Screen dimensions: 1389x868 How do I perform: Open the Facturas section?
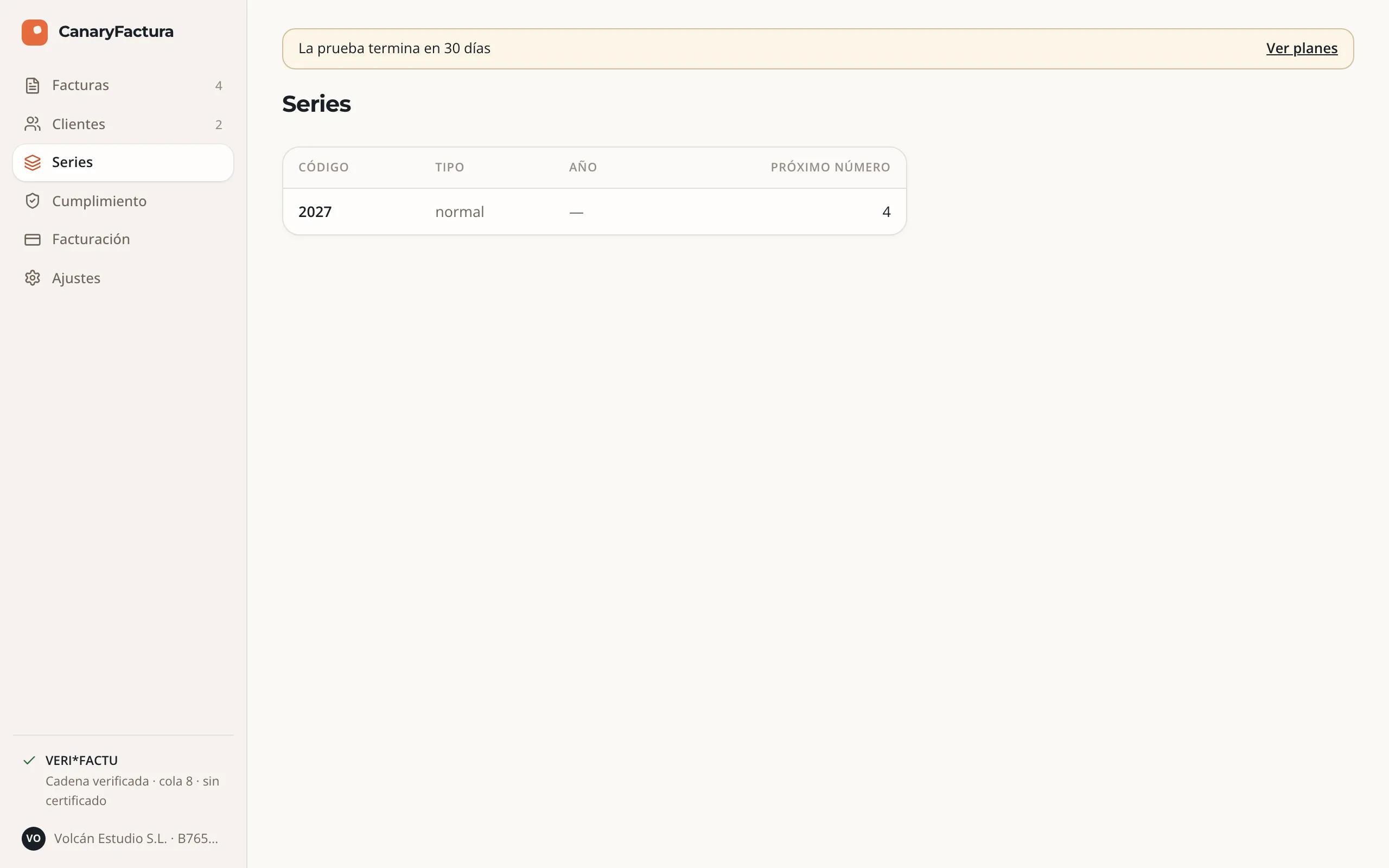point(123,86)
